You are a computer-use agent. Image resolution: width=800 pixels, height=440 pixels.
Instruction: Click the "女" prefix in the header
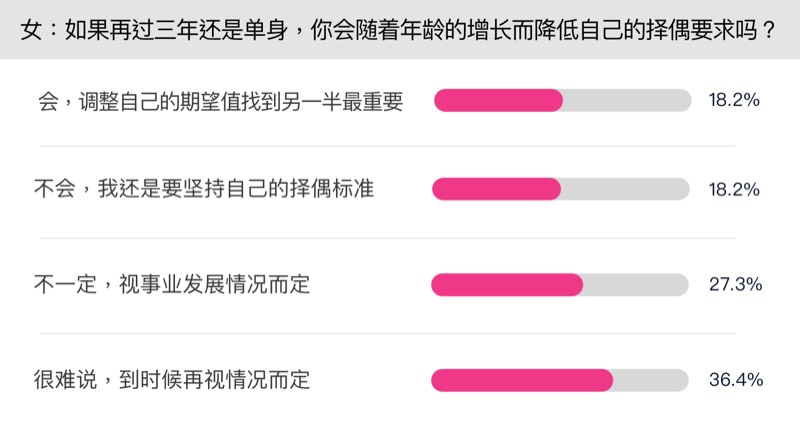(31, 29)
